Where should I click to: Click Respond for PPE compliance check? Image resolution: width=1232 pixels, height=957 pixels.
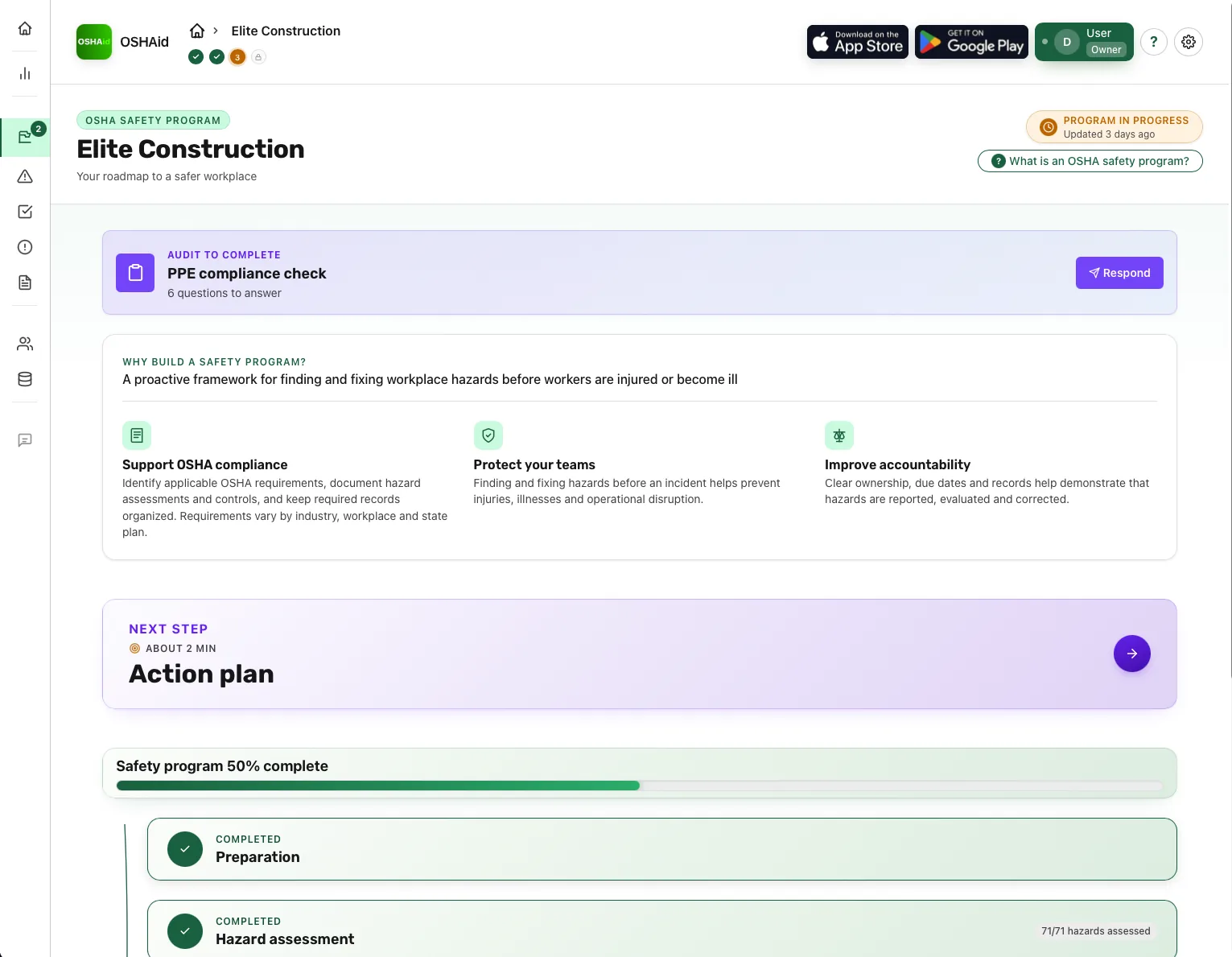[x=1119, y=273]
